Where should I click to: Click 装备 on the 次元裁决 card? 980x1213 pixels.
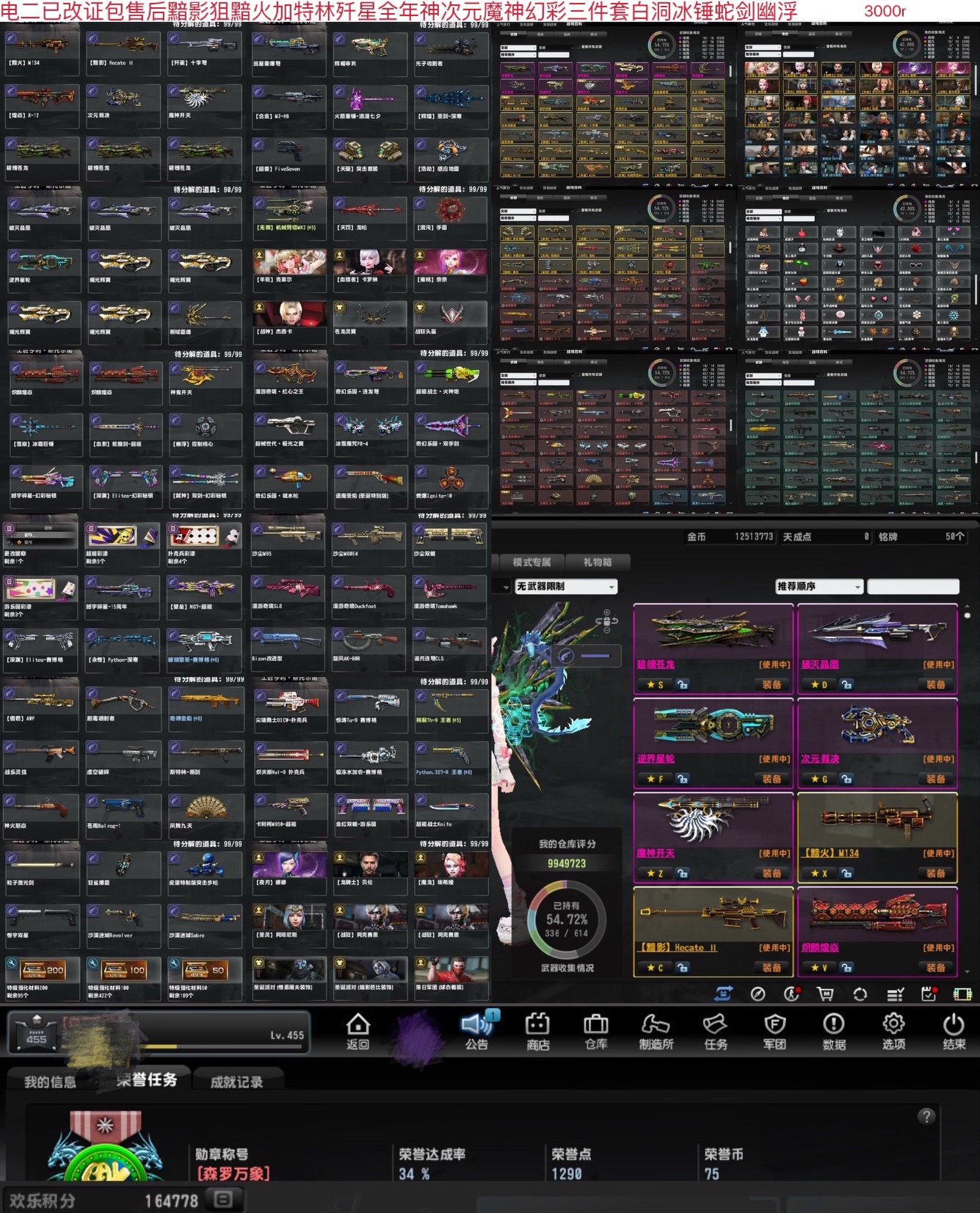[936, 778]
